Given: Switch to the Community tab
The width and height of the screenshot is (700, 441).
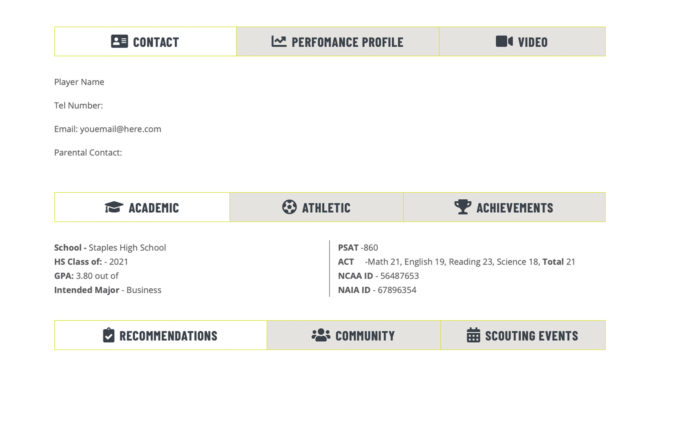Looking at the screenshot, I should point(354,335).
